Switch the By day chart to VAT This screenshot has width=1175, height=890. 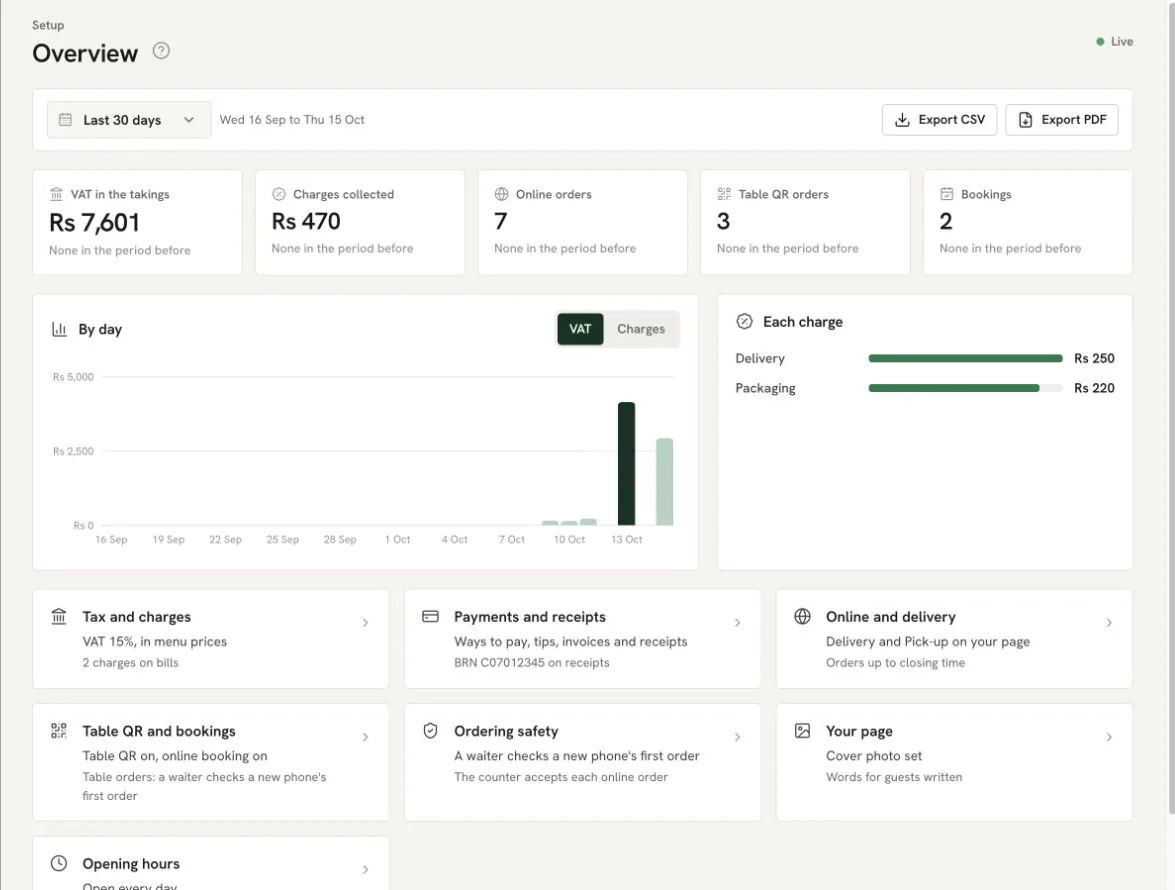pyautogui.click(x=580, y=329)
